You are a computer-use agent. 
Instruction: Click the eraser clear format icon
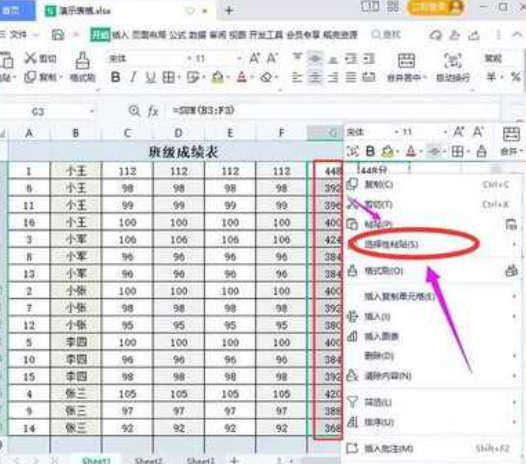(x=266, y=78)
